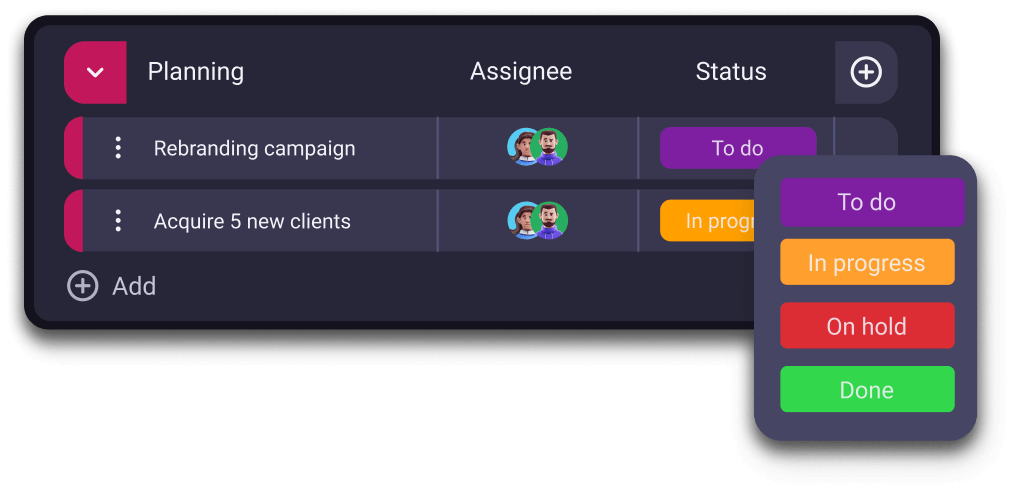The width and height of the screenshot is (1016, 492).
Task: Click the Add text link
Action: point(134,286)
